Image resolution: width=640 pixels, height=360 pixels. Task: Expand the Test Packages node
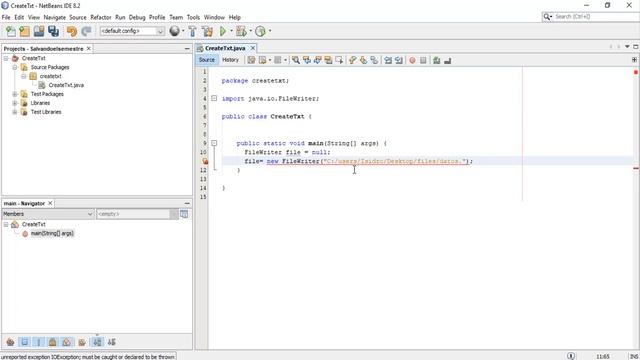(15, 94)
